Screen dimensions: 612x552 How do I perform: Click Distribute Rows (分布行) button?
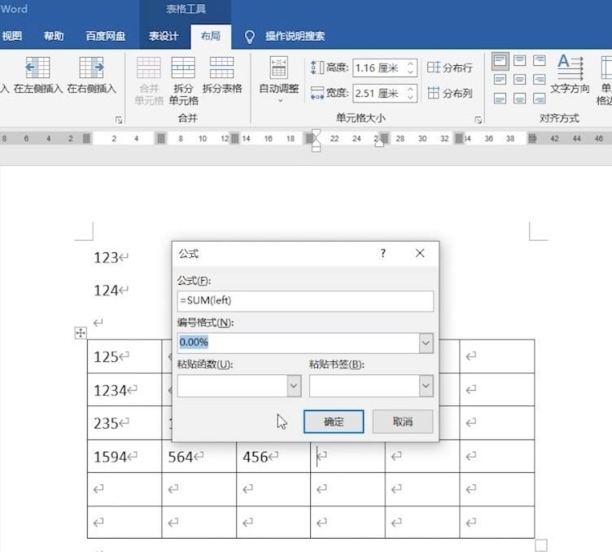(x=450, y=68)
